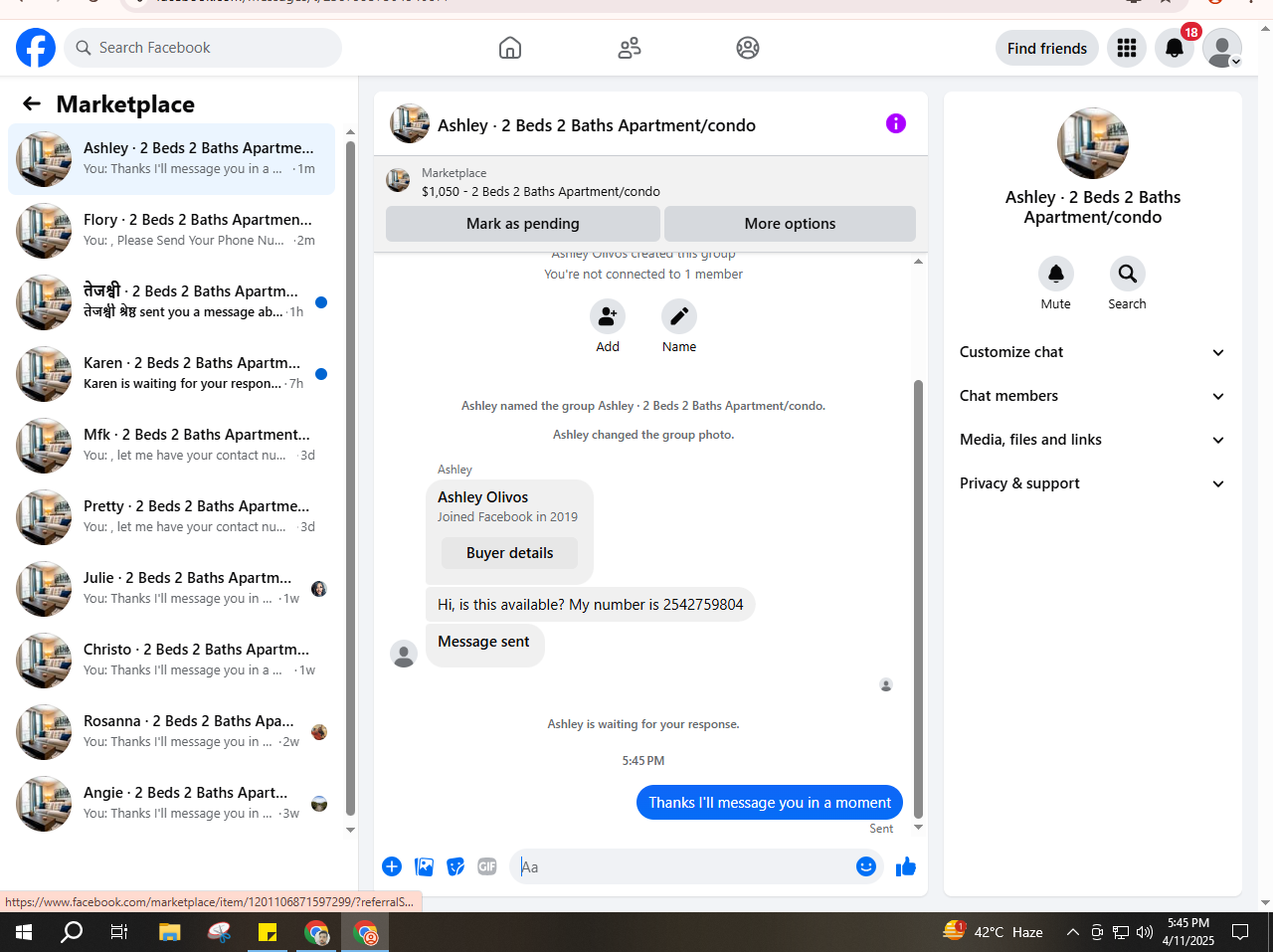Expand Media, files and links section
Viewport: 1273px width, 952px height.
pos(1092,440)
